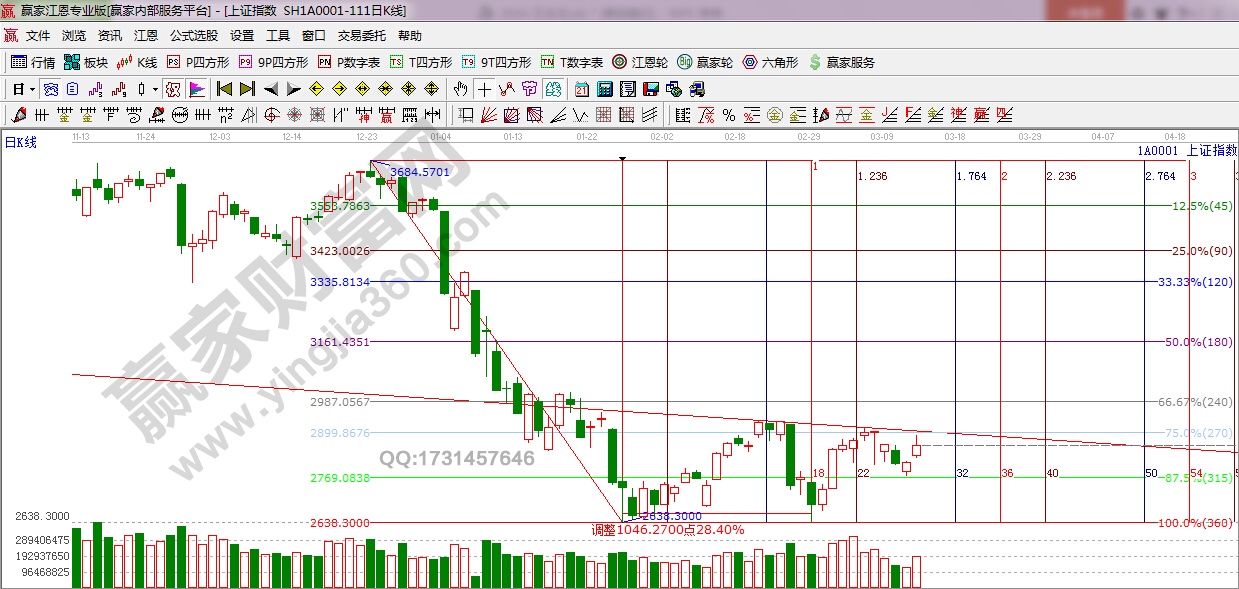Toggle the crosshair cursor mode
Viewport: 1239px width, 589px height.
click(x=485, y=89)
